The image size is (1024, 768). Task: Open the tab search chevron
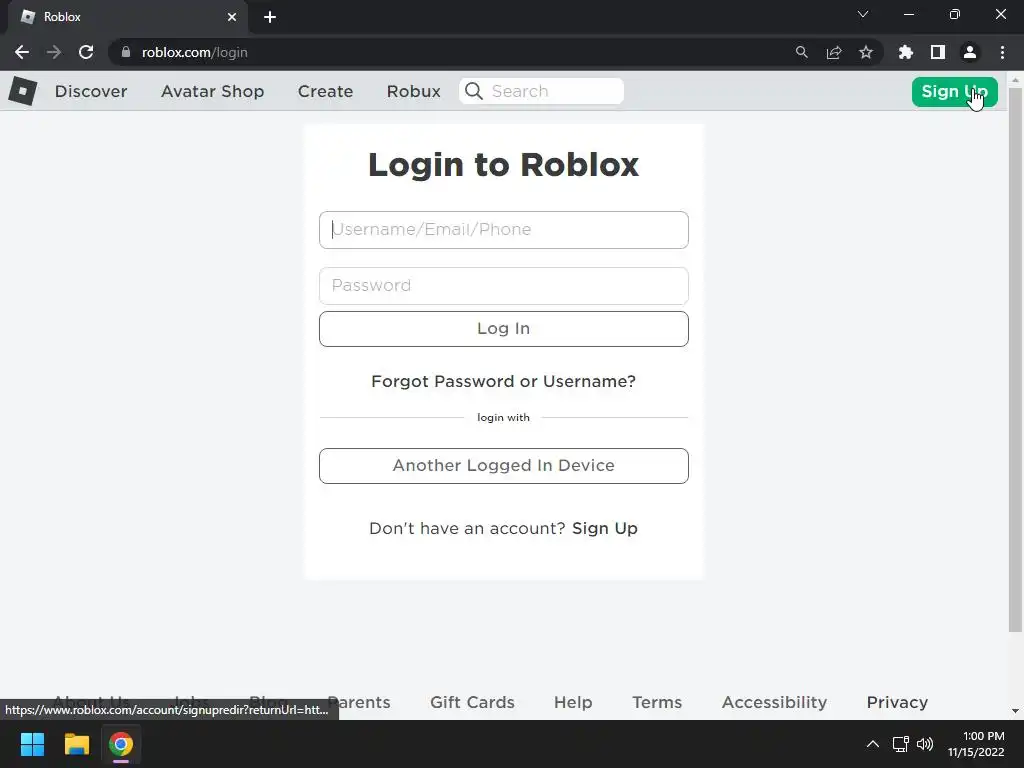[863, 14]
